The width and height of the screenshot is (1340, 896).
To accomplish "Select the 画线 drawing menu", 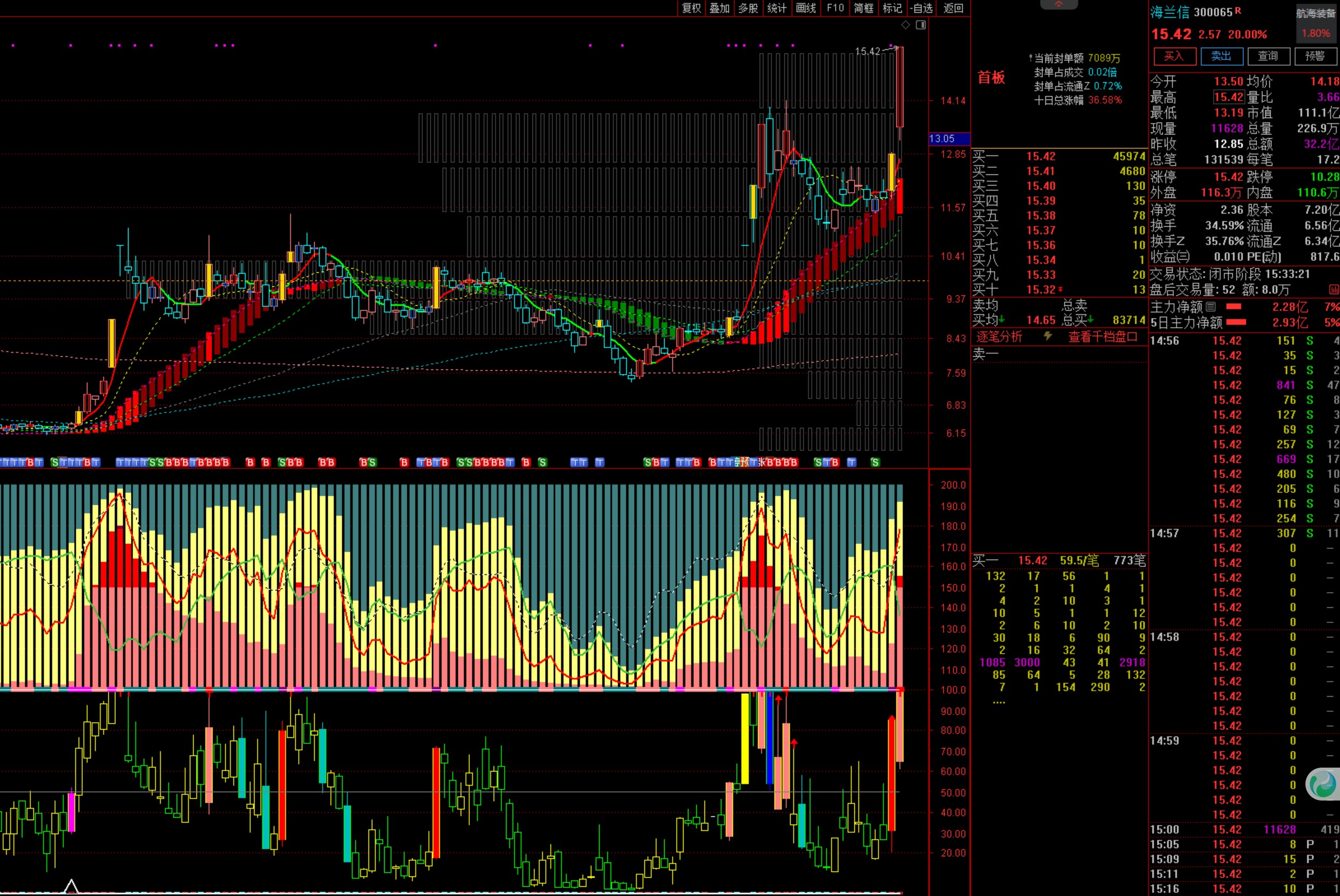I will [x=806, y=8].
